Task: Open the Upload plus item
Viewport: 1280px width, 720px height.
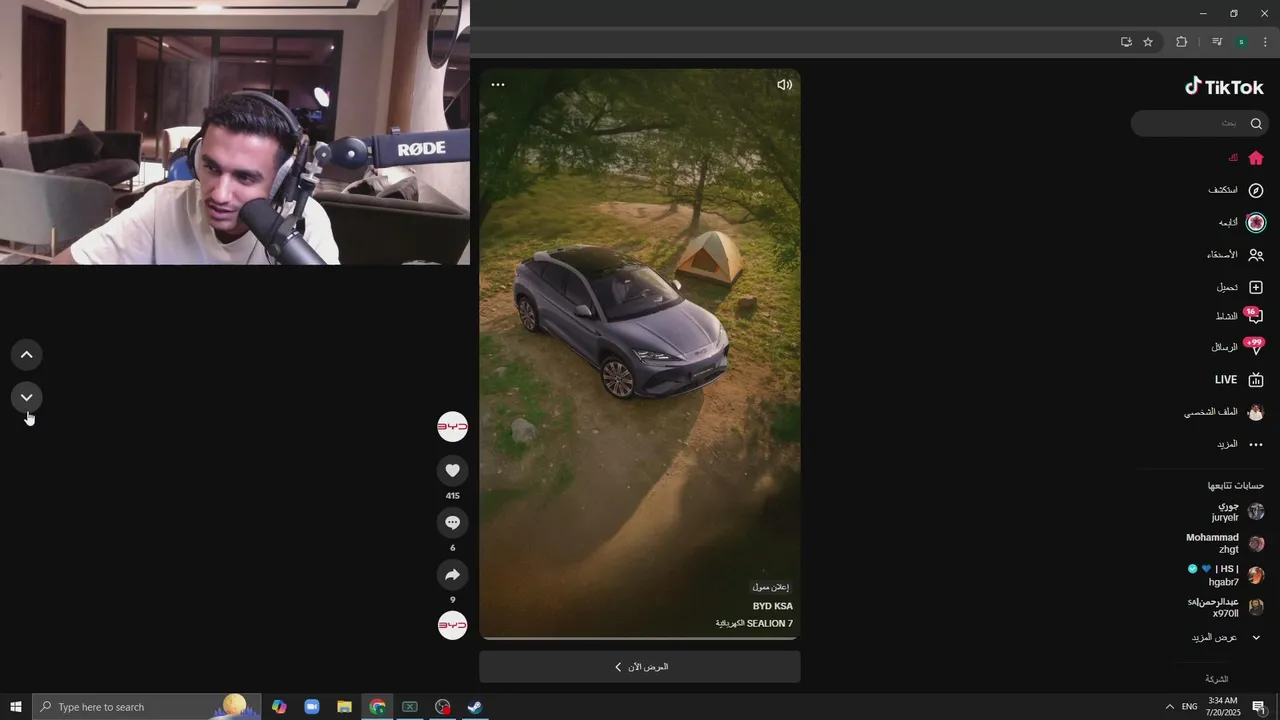Action: coord(1241,287)
